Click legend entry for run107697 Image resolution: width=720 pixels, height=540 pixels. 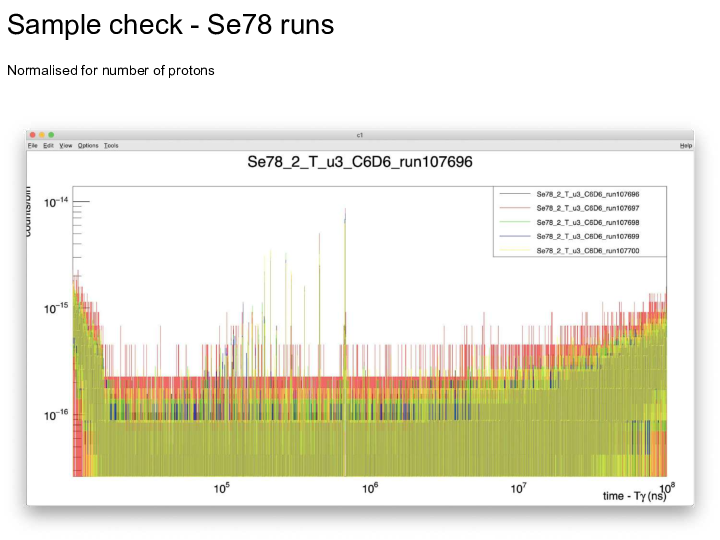point(588,207)
